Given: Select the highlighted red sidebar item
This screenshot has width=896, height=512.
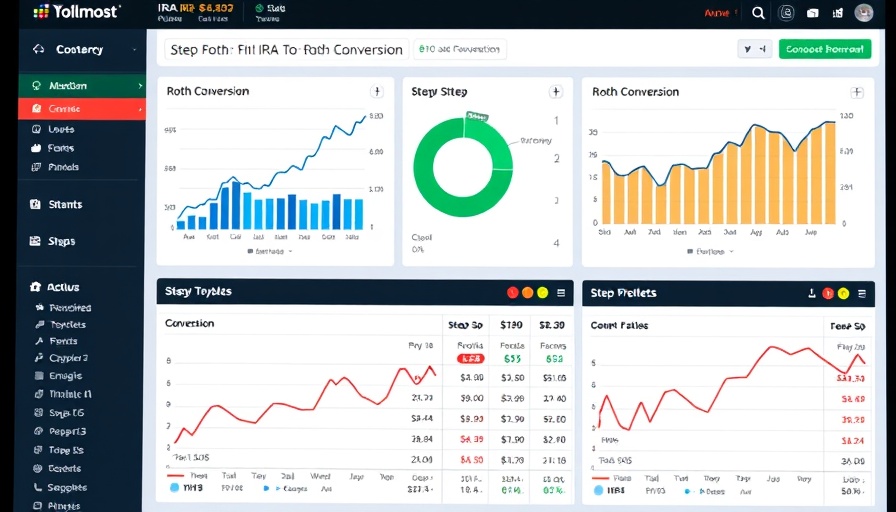Looking at the screenshot, I should (81, 108).
